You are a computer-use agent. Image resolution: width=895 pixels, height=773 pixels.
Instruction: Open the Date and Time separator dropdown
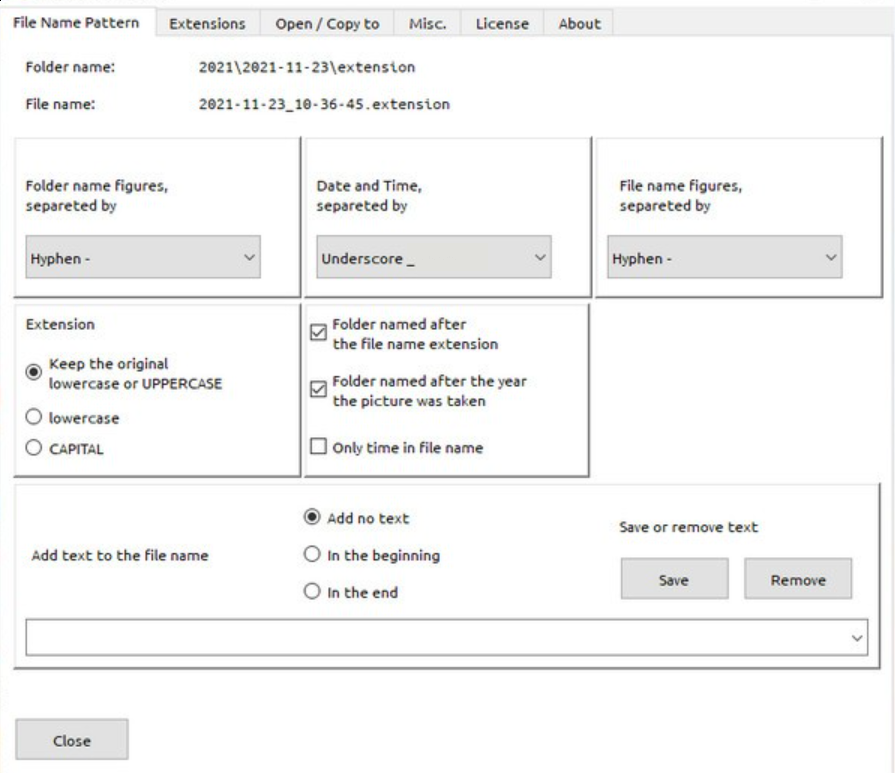434,257
